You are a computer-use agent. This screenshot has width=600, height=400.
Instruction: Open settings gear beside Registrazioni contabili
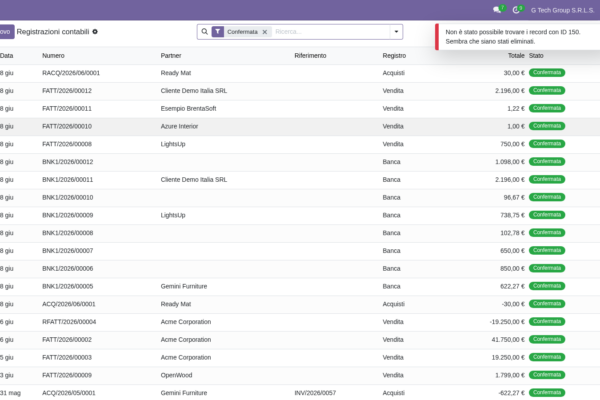tap(95, 32)
